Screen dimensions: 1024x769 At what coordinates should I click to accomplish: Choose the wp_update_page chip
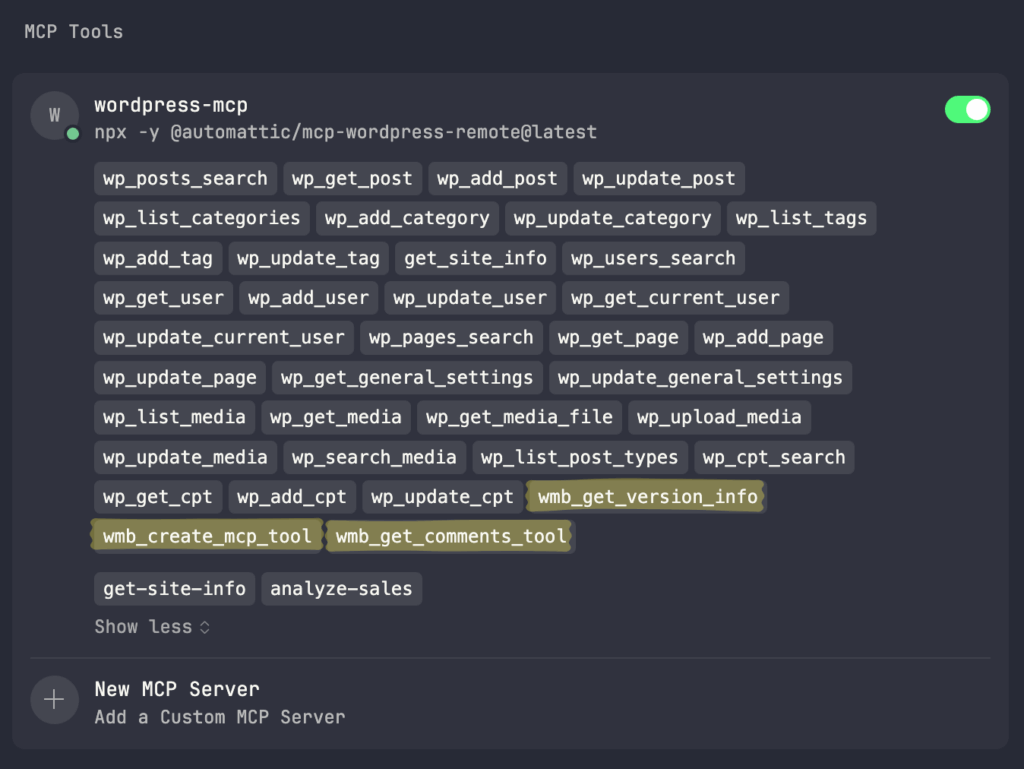pyautogui.click(x=180, y=377)
